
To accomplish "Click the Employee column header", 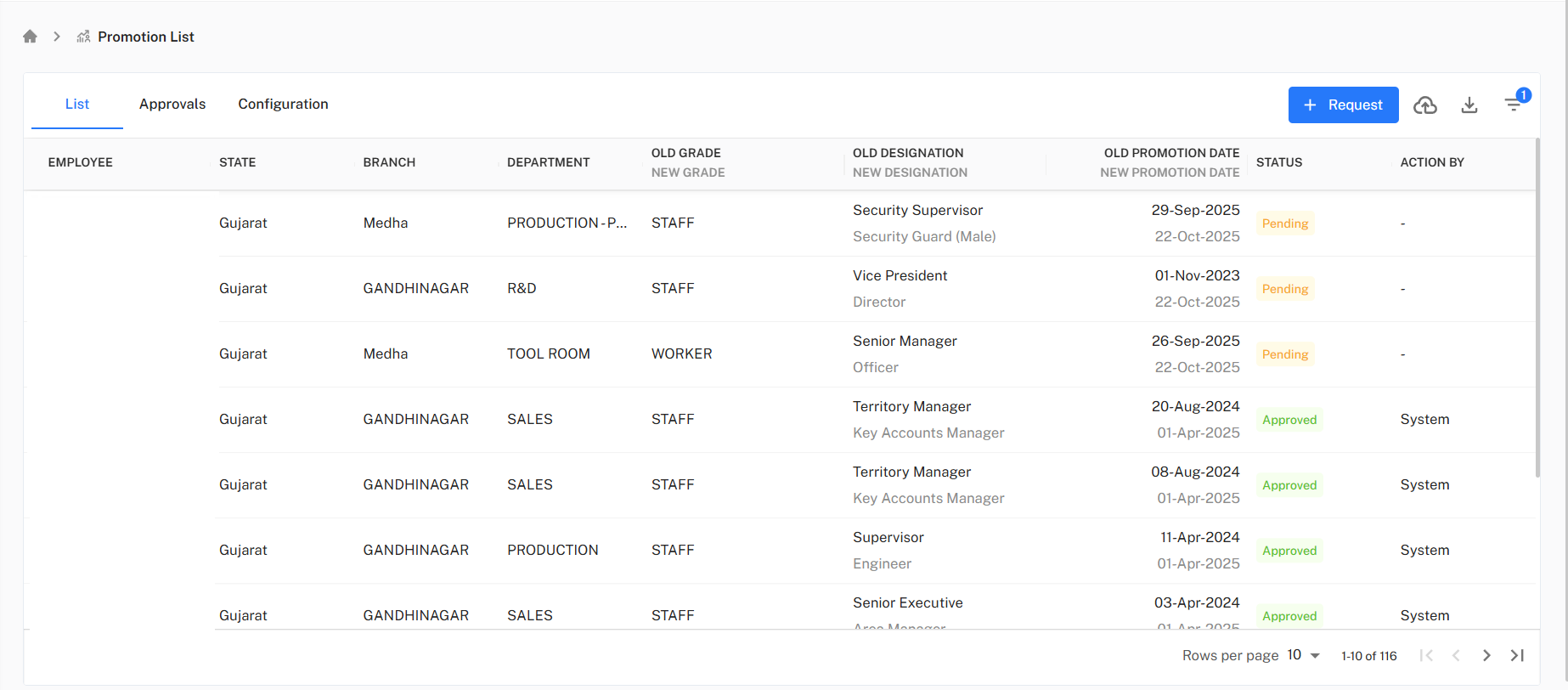I will tap(81, 162).
